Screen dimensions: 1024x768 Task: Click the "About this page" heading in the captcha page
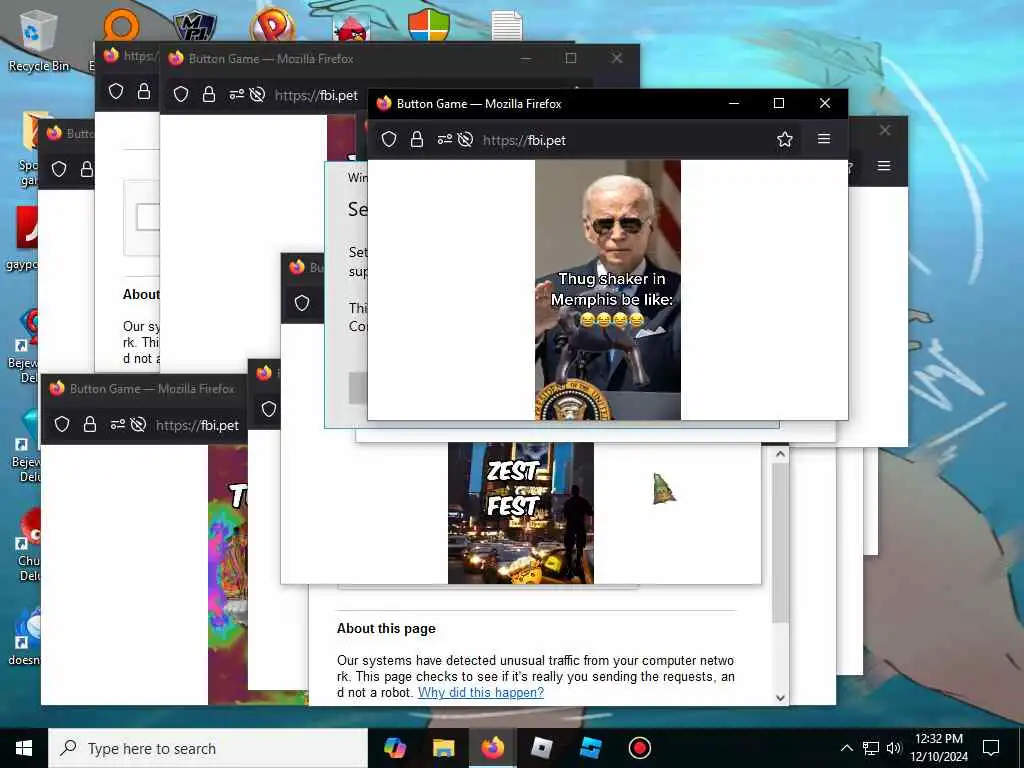tap(386, 628)
